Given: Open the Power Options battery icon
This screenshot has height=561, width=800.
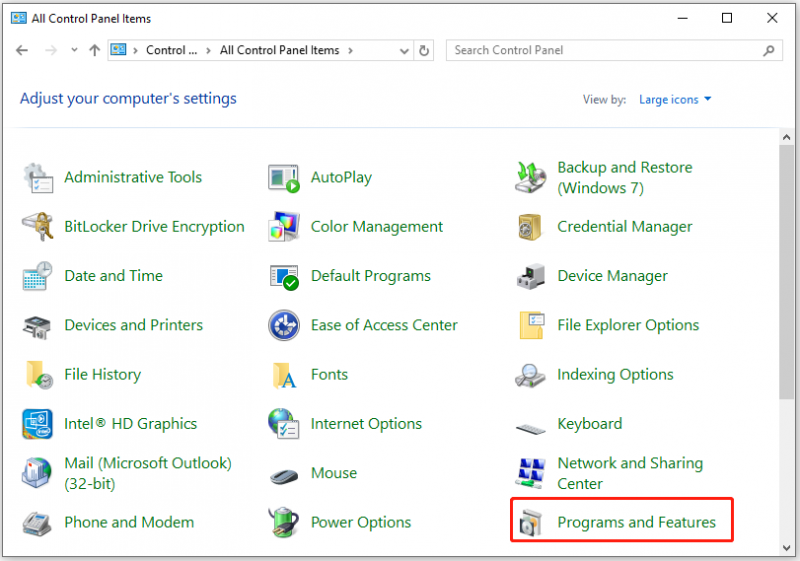Looking at the screenshot, I should 284,522.
